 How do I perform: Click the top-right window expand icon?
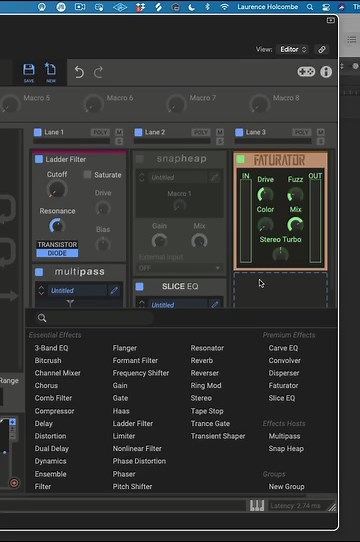click(x=331, y=20)
